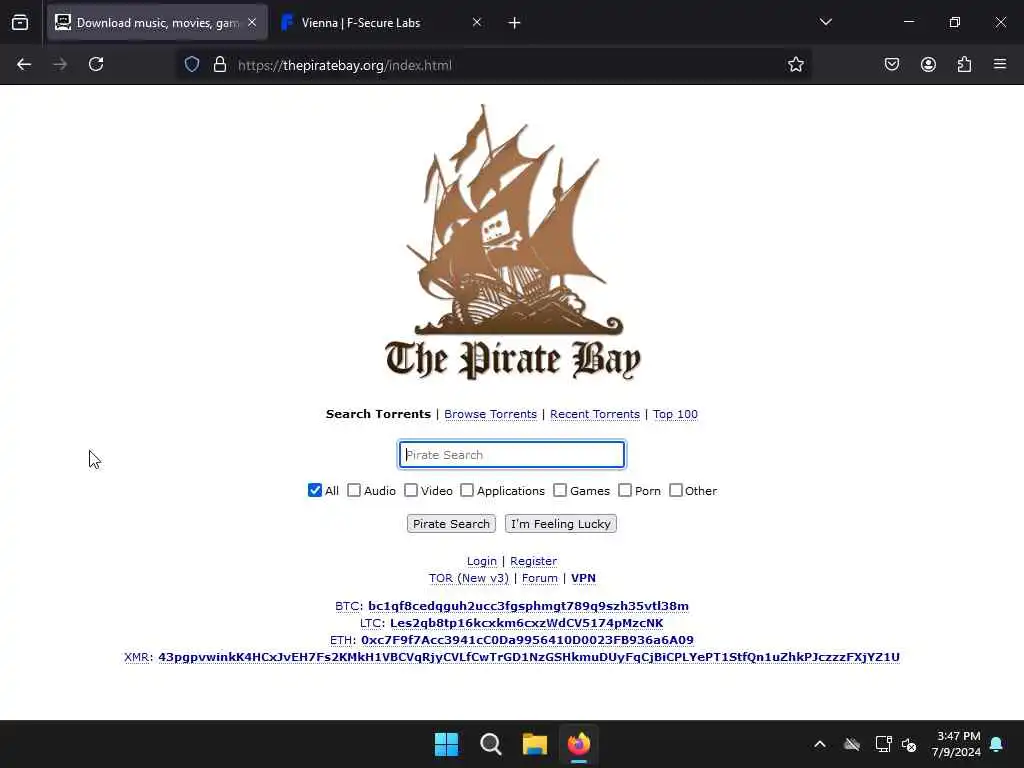Open the Extensions puzzle icon
This screenshot has width=1024, height=768.
tap(964, 64)
